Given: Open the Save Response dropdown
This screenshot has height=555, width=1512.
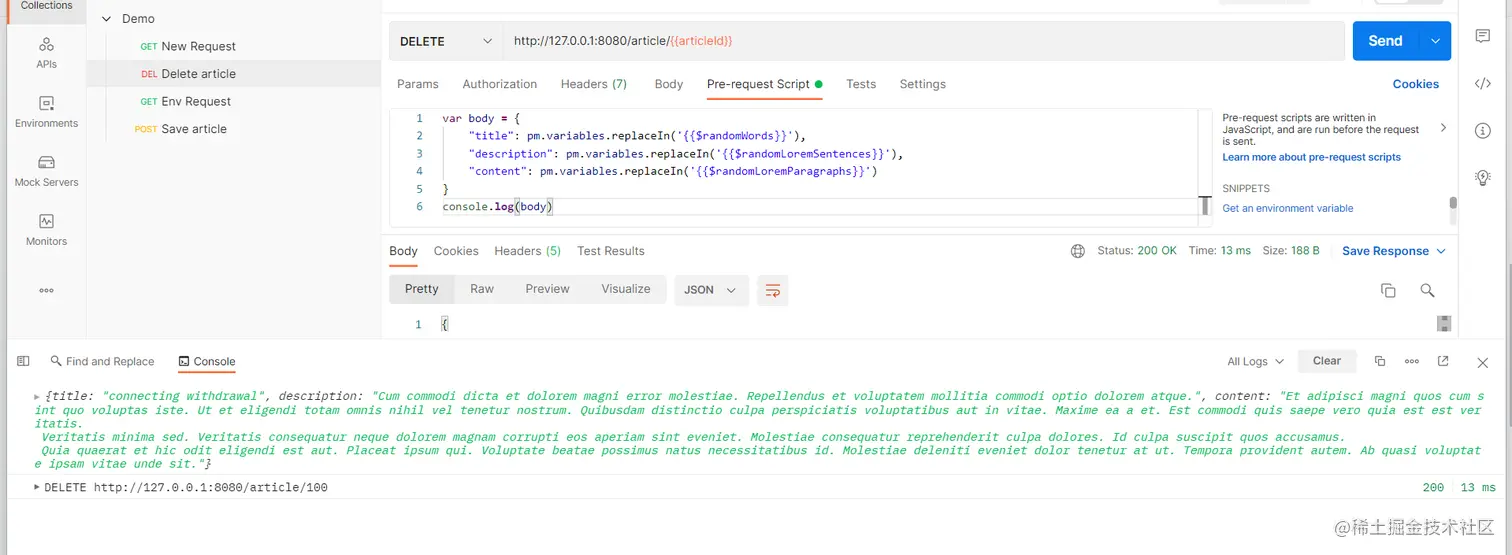Looking at the screenshot, I should coord(1394,251).
